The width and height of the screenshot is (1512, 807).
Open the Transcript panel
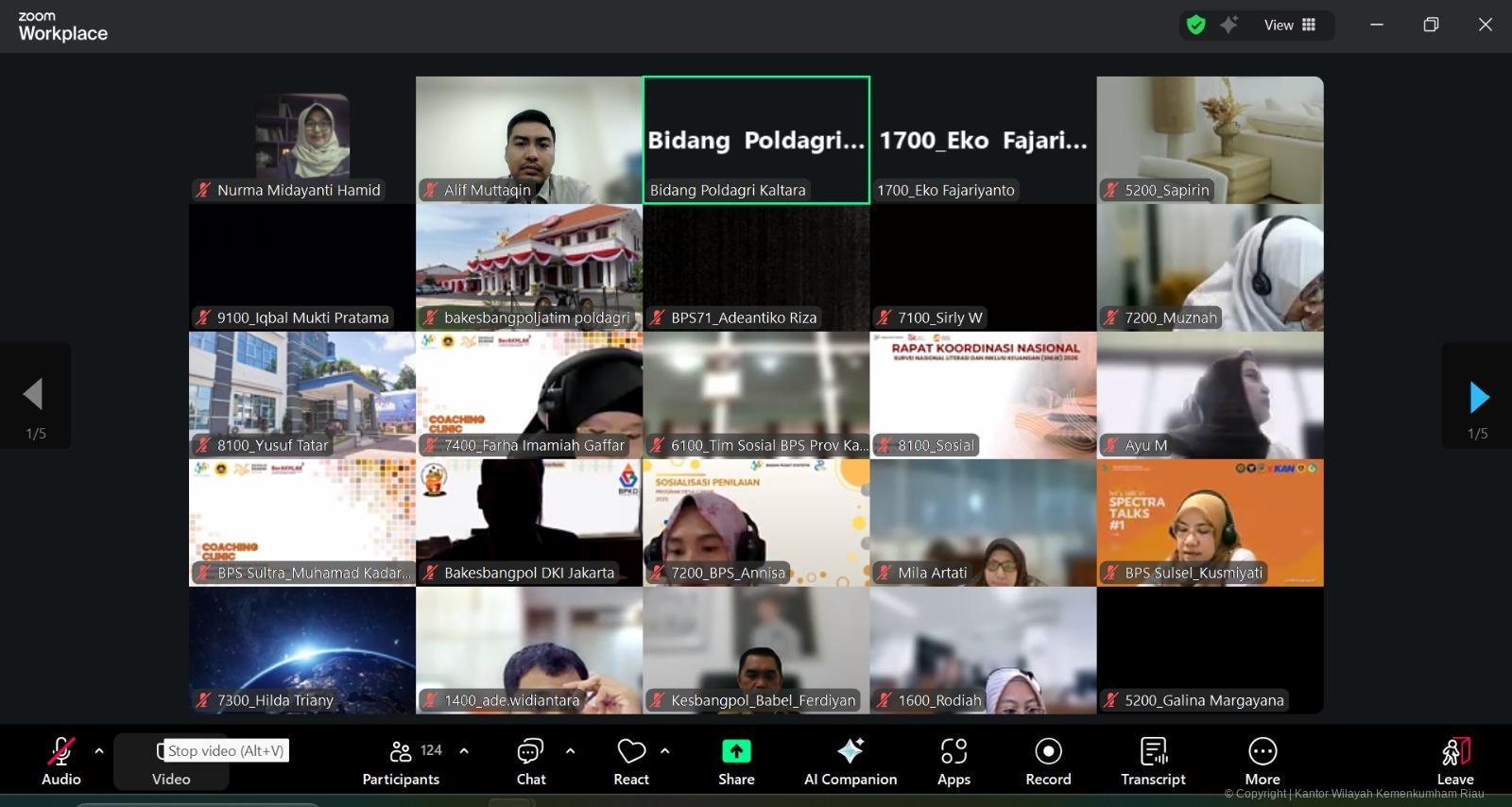[x=1153, y=762]
